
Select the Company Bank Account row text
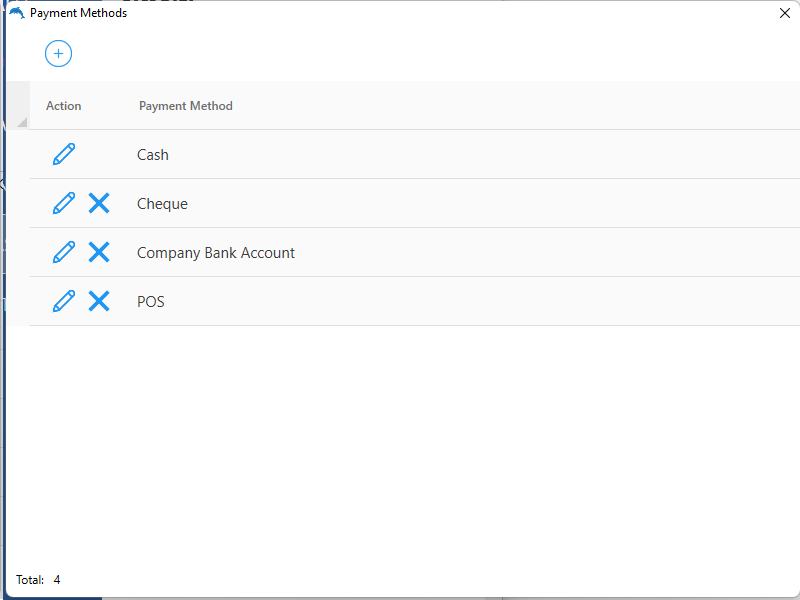pyautogui.click(x=216, y=253)
